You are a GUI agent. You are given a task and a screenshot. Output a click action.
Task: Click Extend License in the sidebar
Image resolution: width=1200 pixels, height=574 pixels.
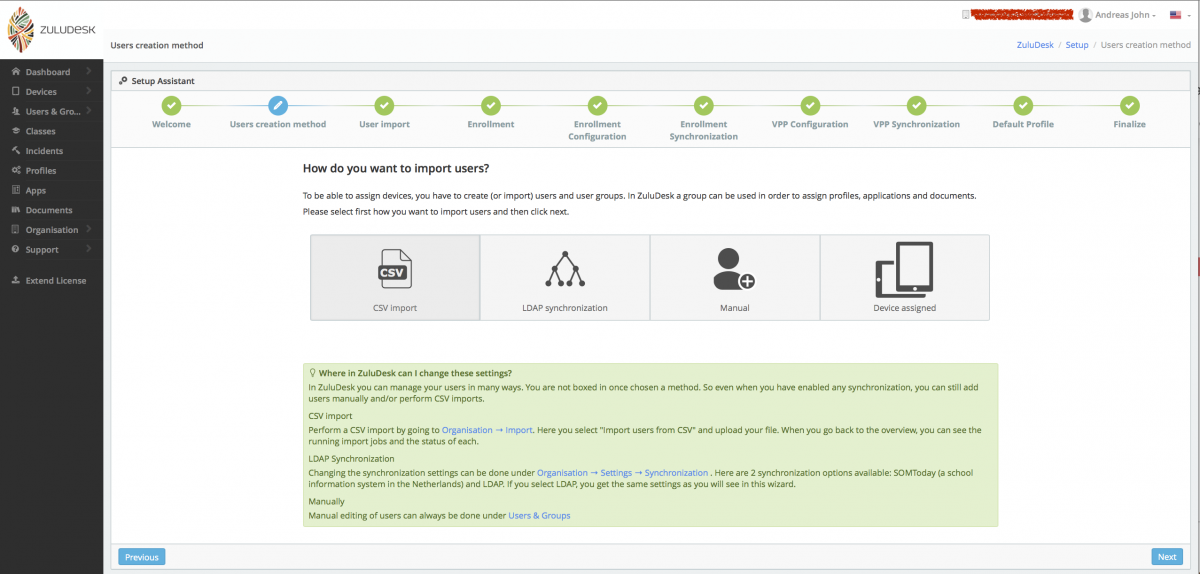[51, 281]
